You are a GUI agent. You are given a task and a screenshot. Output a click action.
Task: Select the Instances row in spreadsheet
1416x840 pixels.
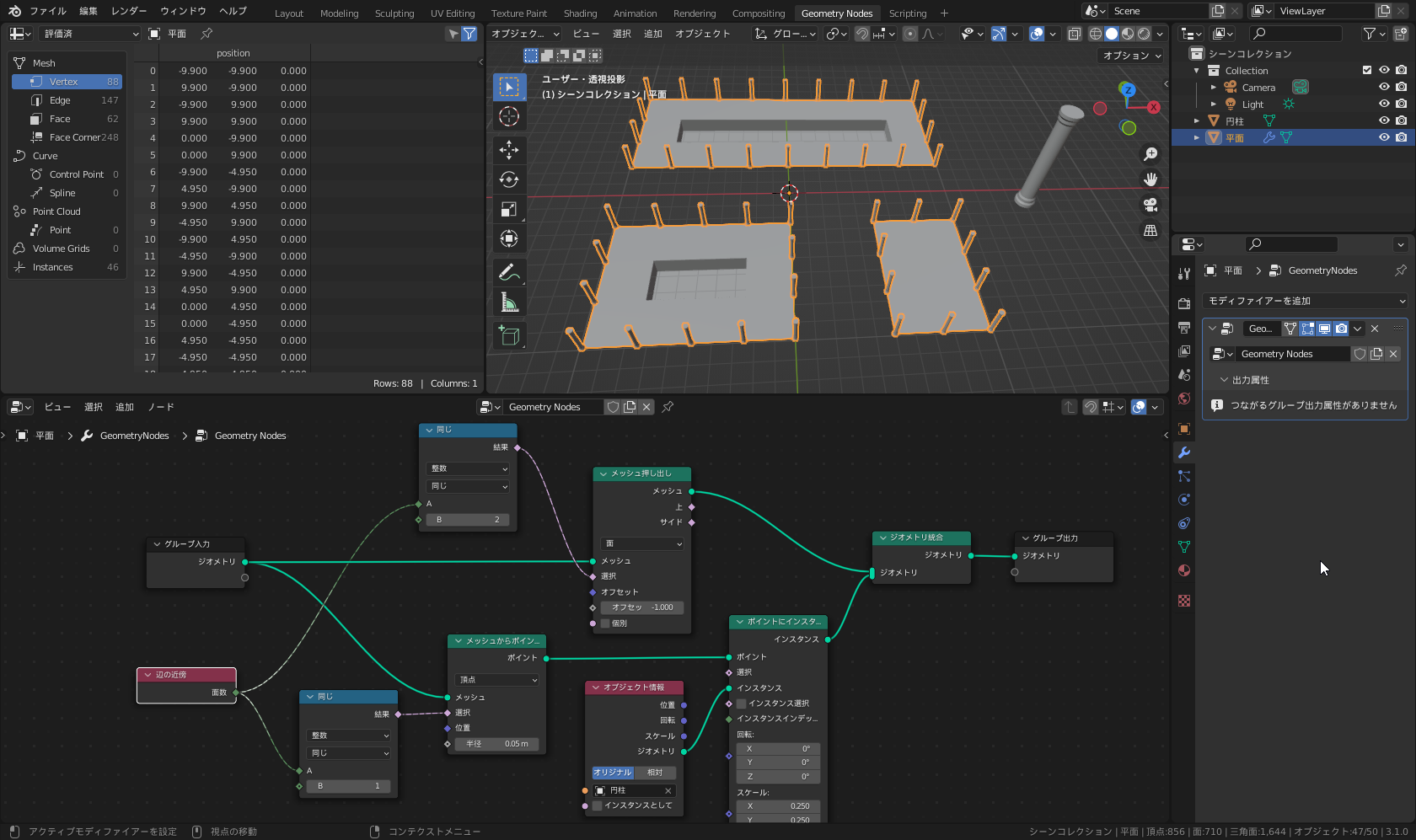67,267
